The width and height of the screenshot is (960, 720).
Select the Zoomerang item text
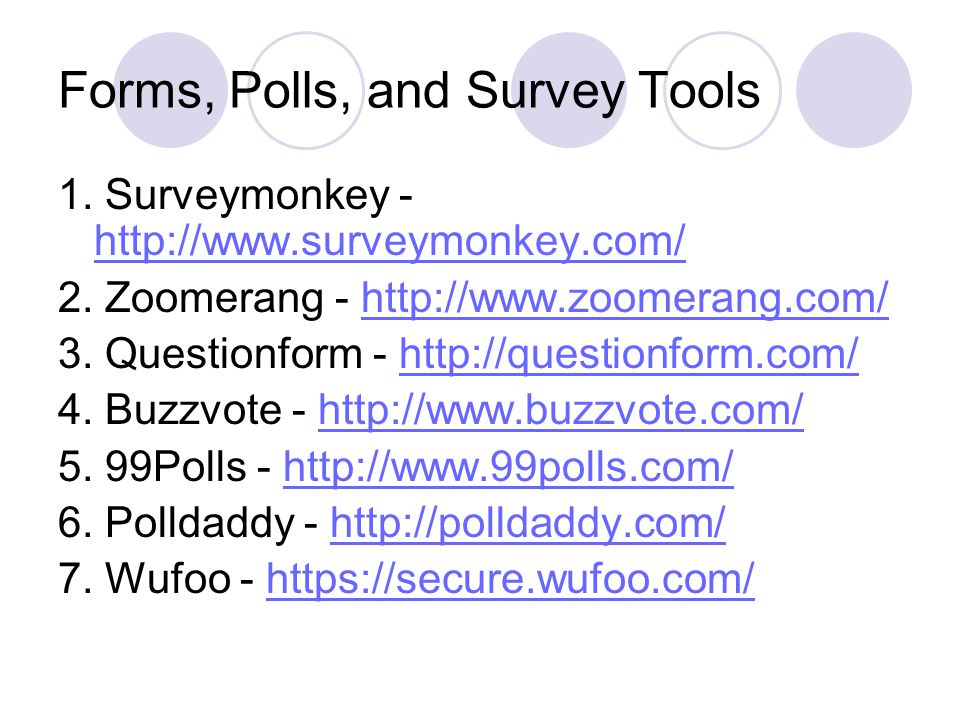[214, 300]
